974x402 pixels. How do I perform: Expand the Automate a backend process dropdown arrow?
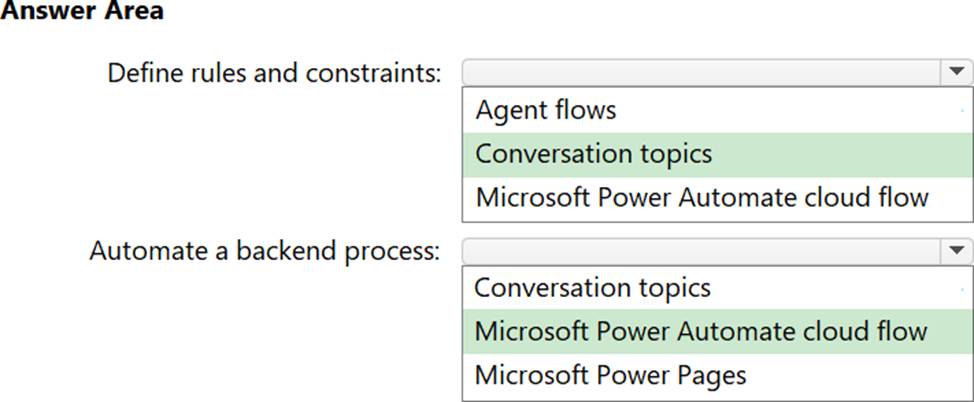click(x=955, y=251)
